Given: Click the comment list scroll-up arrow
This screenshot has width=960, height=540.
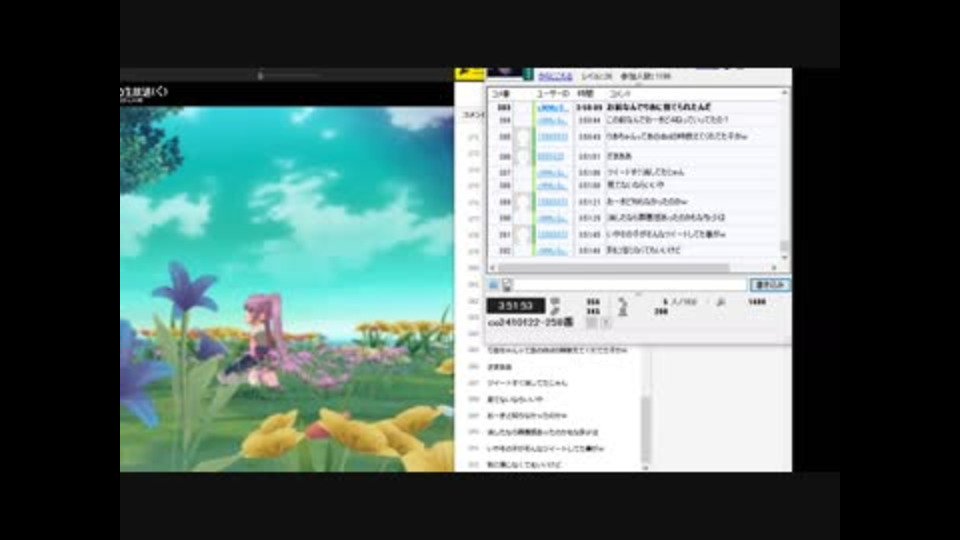Looking at the screenshot, I should point(784,93).
